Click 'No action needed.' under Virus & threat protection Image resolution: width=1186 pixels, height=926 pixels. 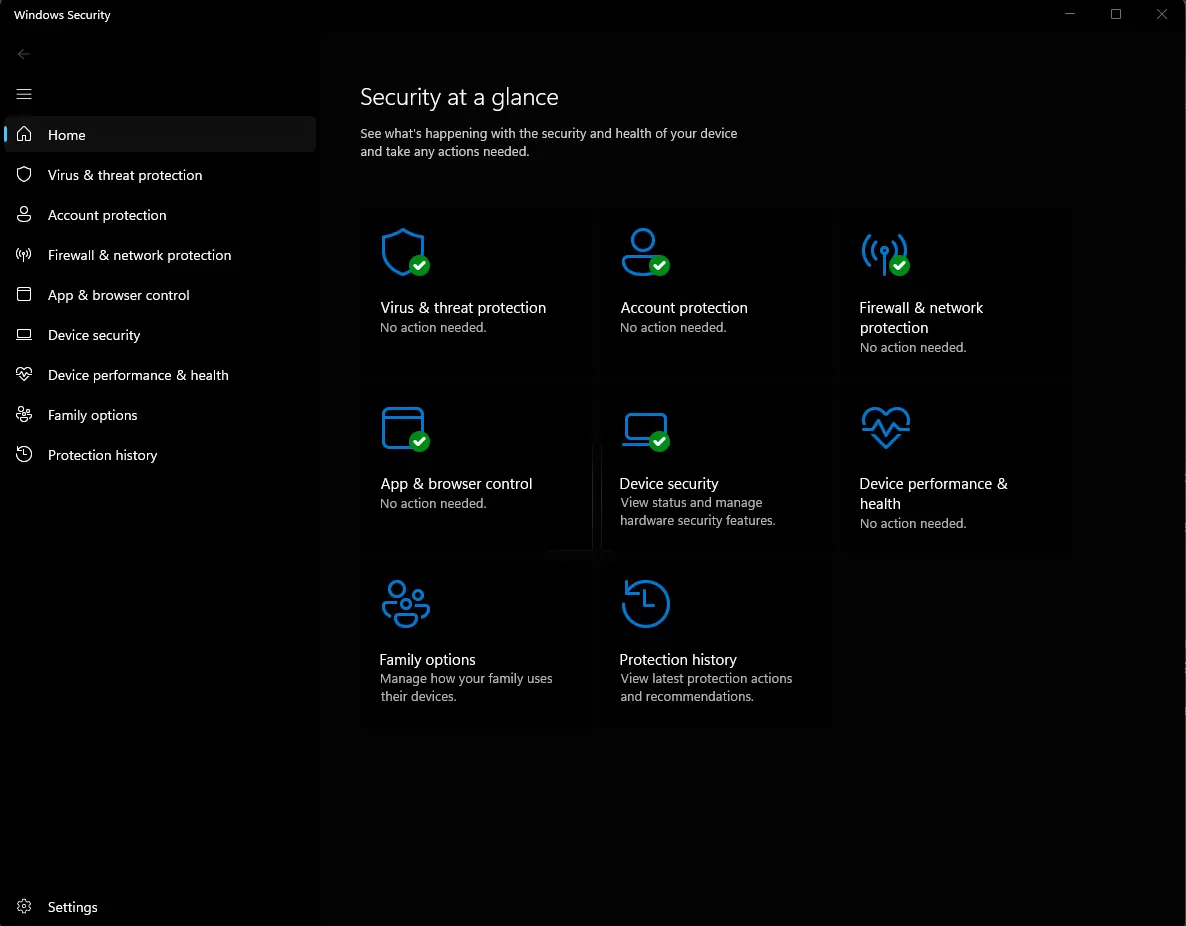(433, 328)
